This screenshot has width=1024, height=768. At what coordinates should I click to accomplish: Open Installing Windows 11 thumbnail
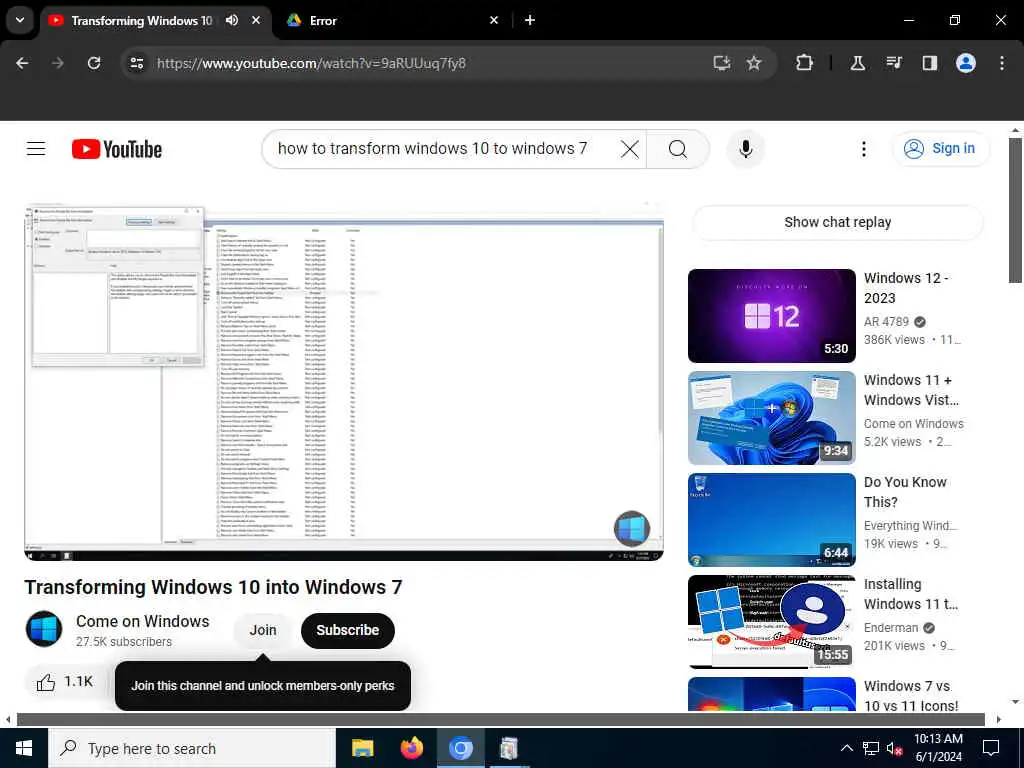pos(771,621)
